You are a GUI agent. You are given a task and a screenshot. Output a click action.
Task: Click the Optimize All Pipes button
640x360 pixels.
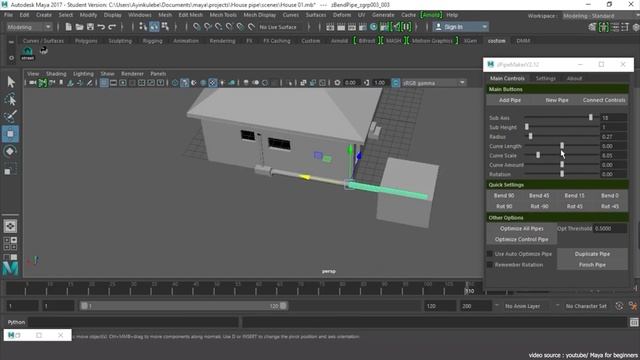(x=522, y=229)
